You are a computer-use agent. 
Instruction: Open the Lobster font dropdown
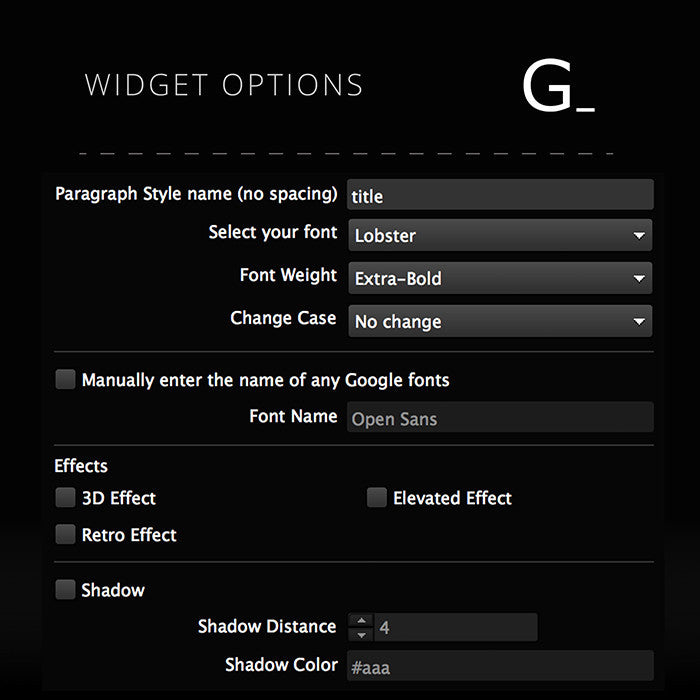[x=500, y=235]
